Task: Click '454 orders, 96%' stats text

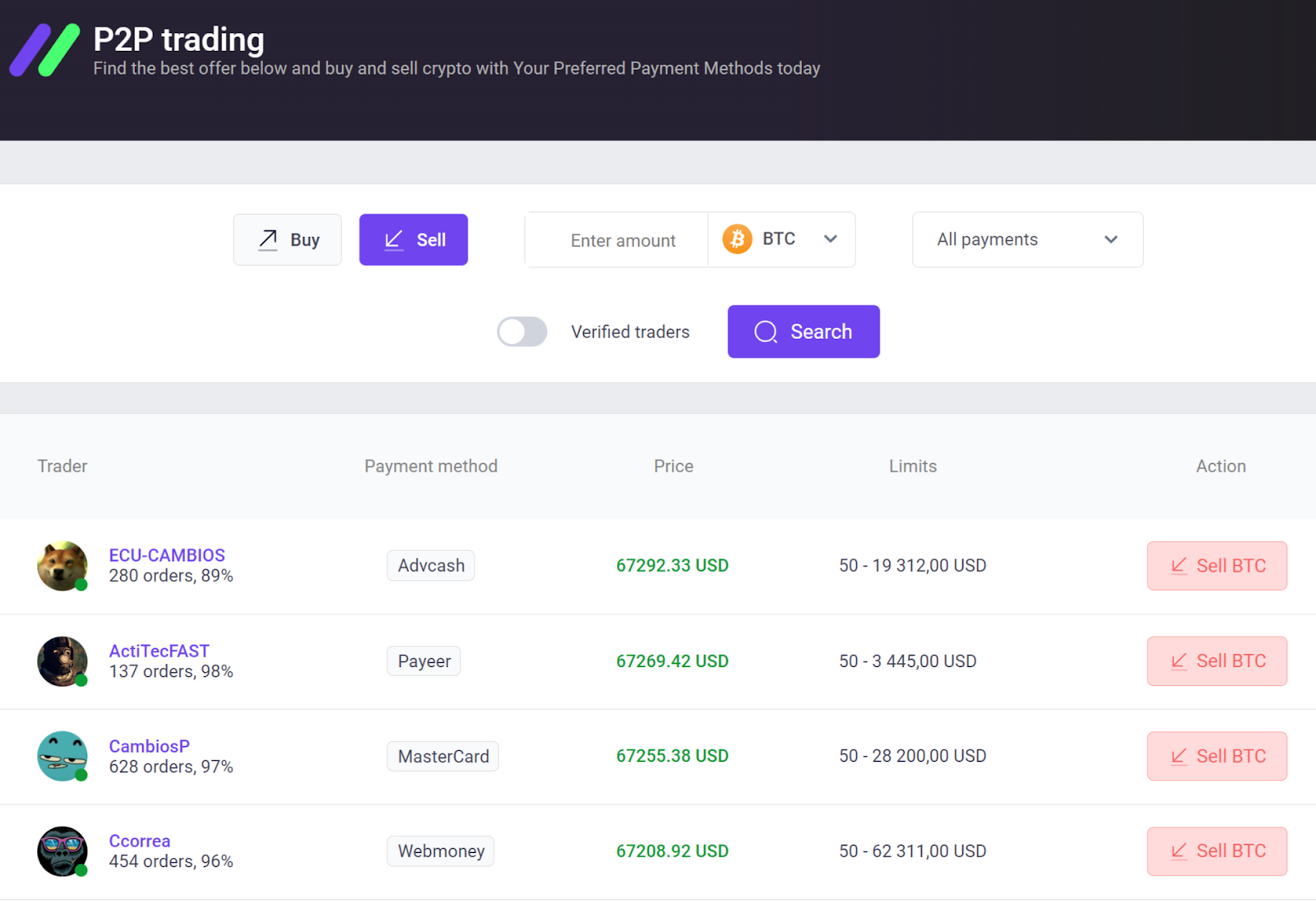Action: (x=171, y=861)
